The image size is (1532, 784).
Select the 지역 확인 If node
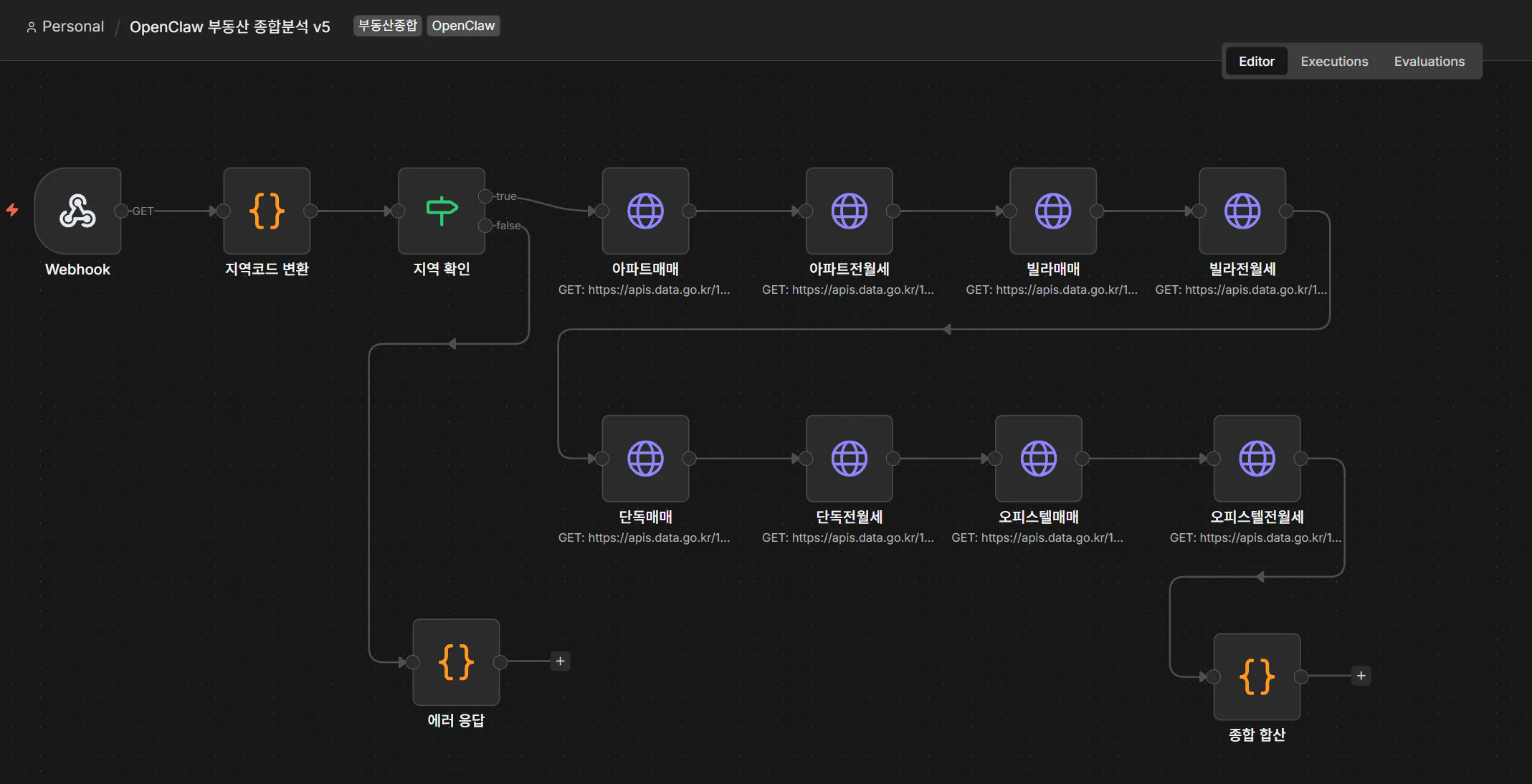point(442,211)
